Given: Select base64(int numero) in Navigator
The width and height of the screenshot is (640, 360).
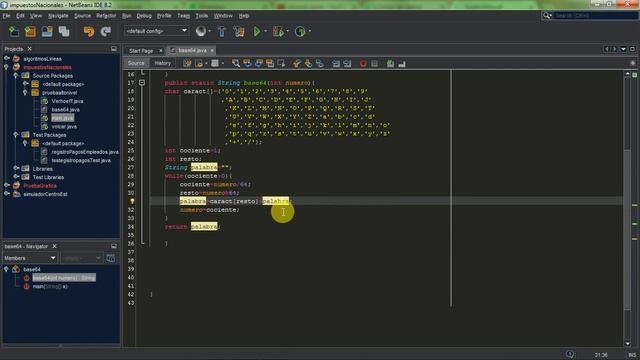Looking at the screenshot, I should click(x=64, y=278).
